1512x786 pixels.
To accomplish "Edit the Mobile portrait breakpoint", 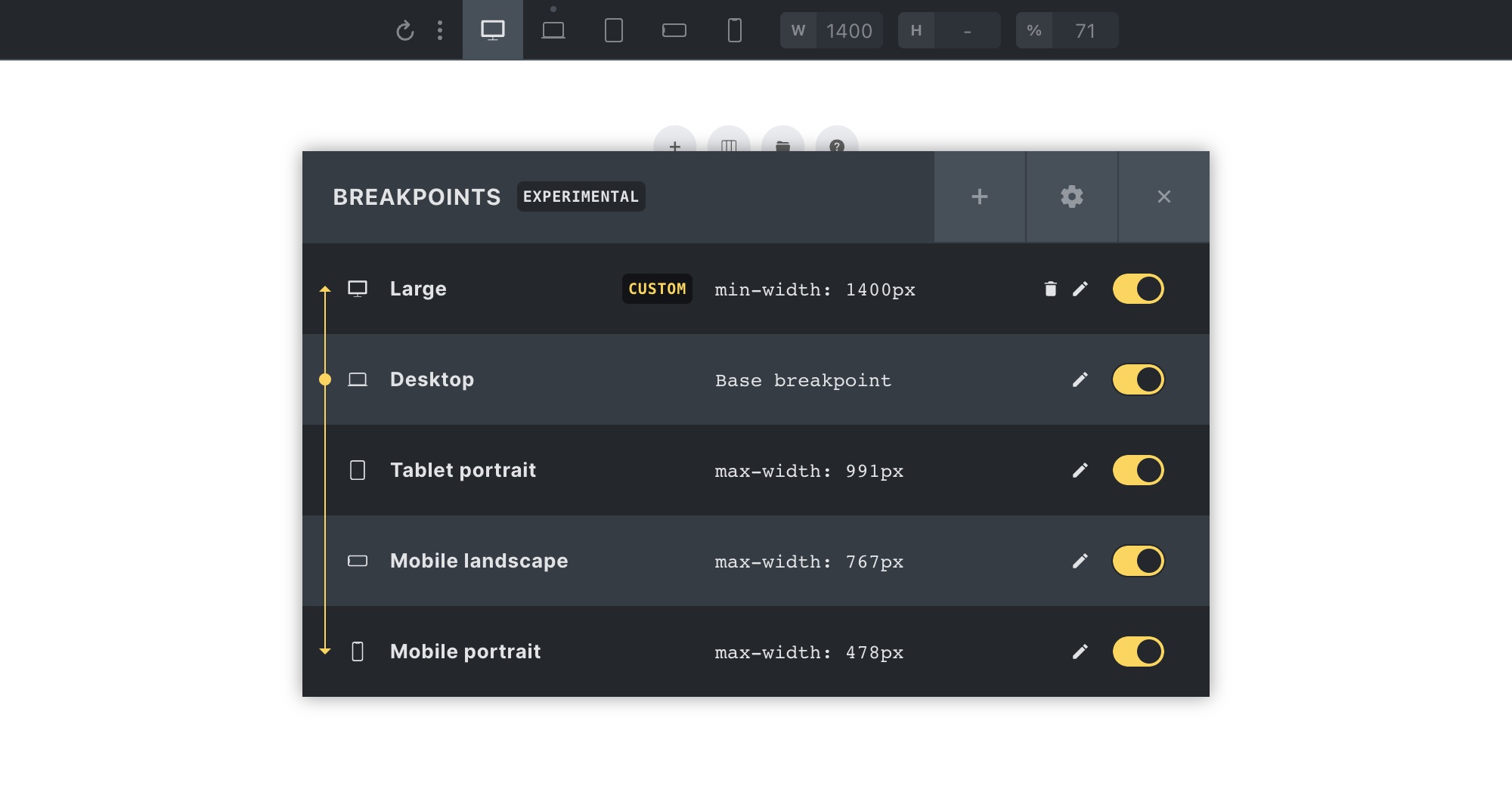I will pyautogui.click(x=1080, y=651).
